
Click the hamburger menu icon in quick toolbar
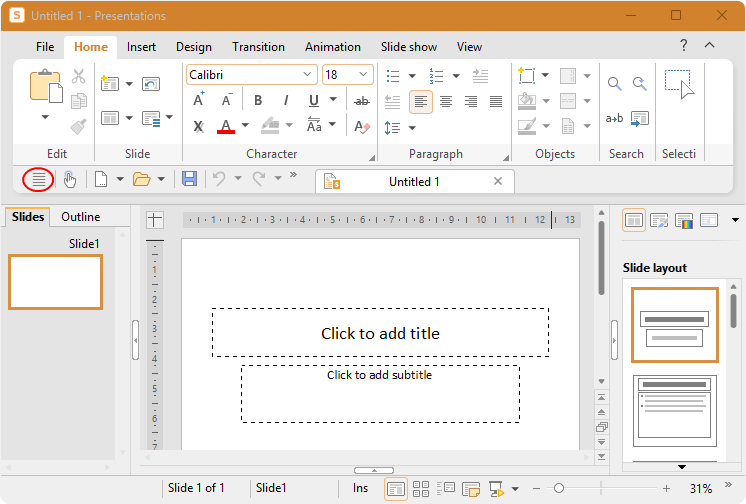pos(39,179)
